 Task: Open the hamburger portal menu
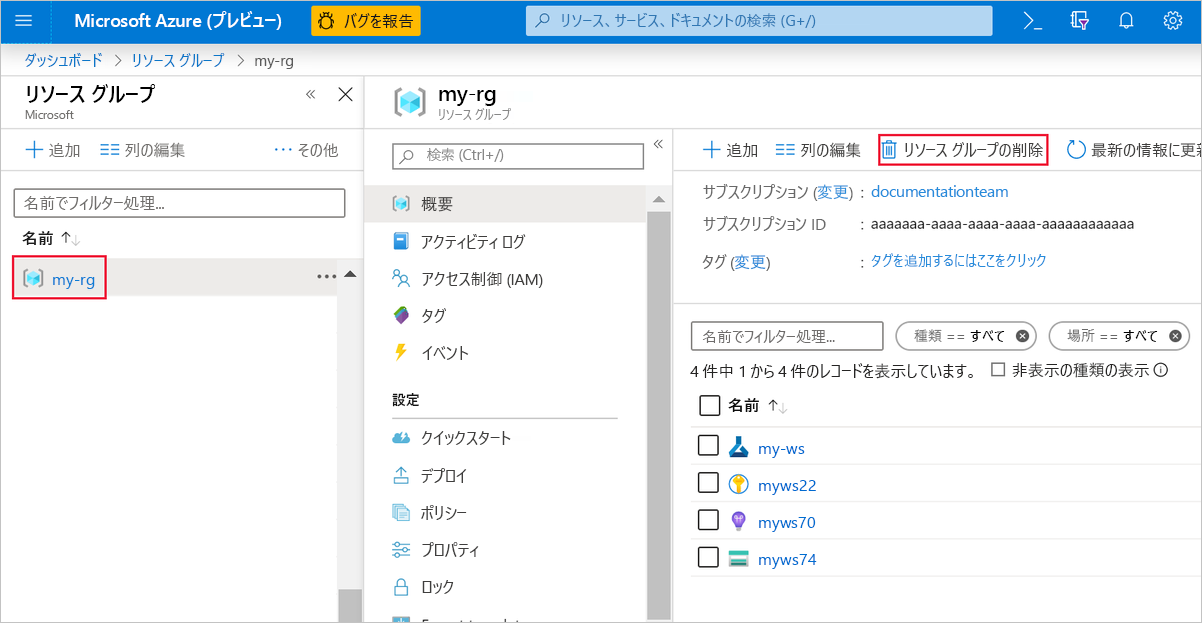[x=23, y=21]
